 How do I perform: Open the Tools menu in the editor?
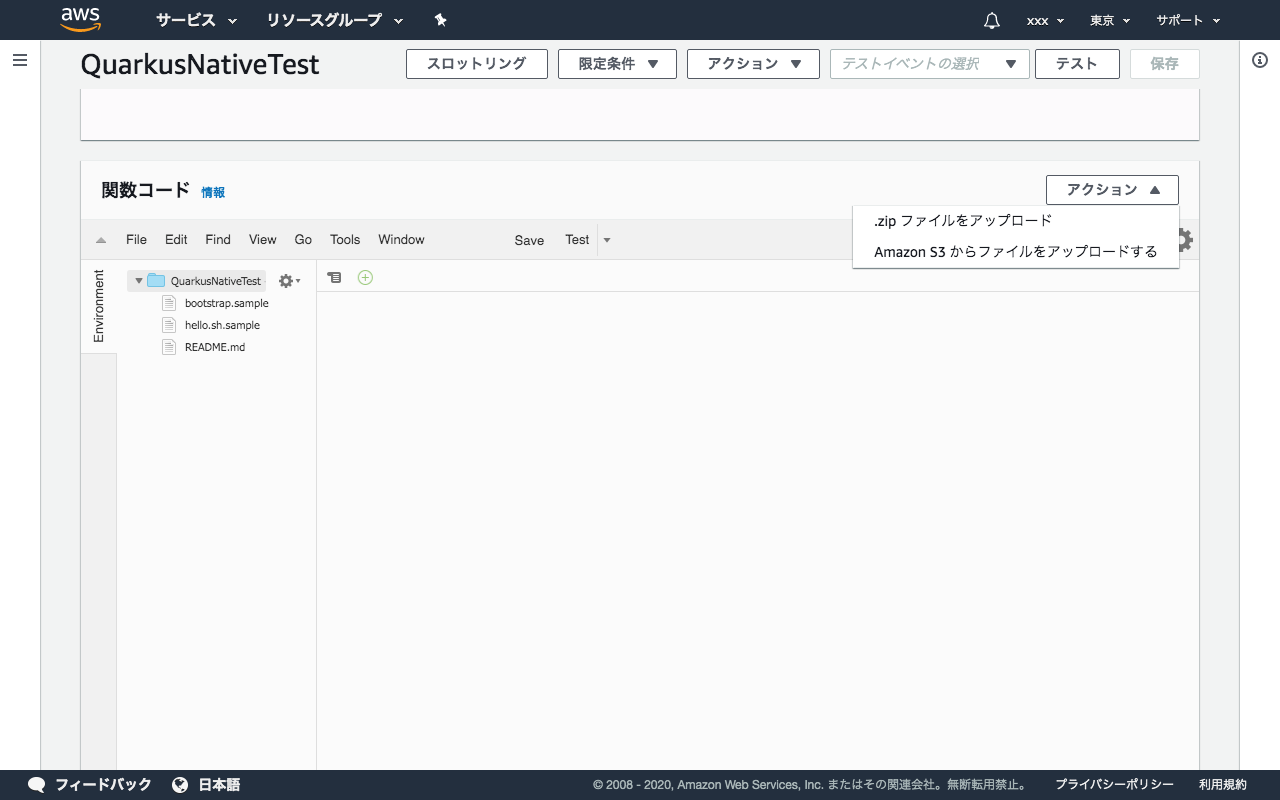pos(344,239)
